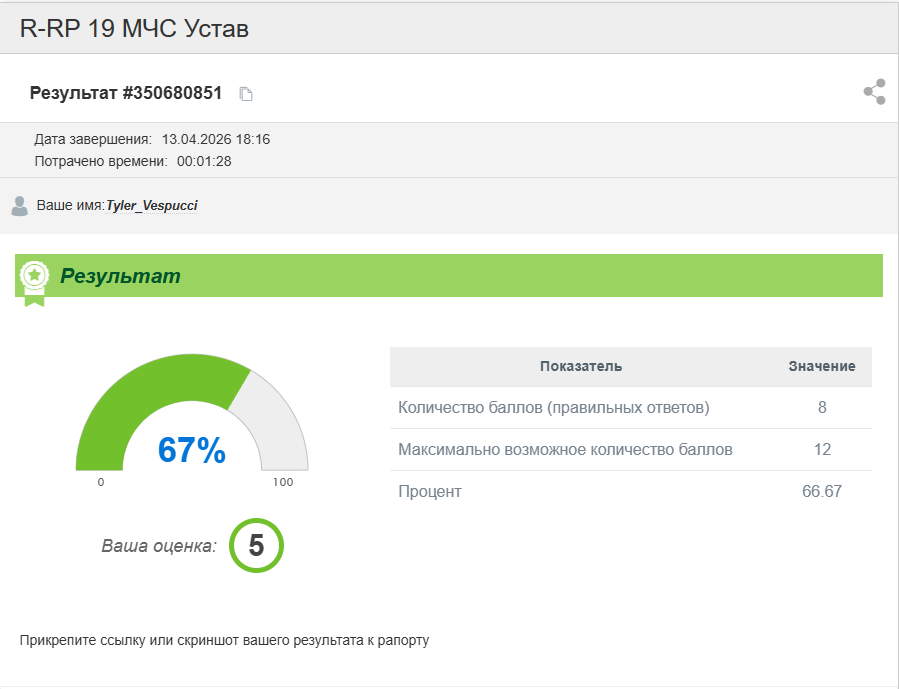Click the Значение column header
This screenshot has width=899, height=689.
pos(821,366)
